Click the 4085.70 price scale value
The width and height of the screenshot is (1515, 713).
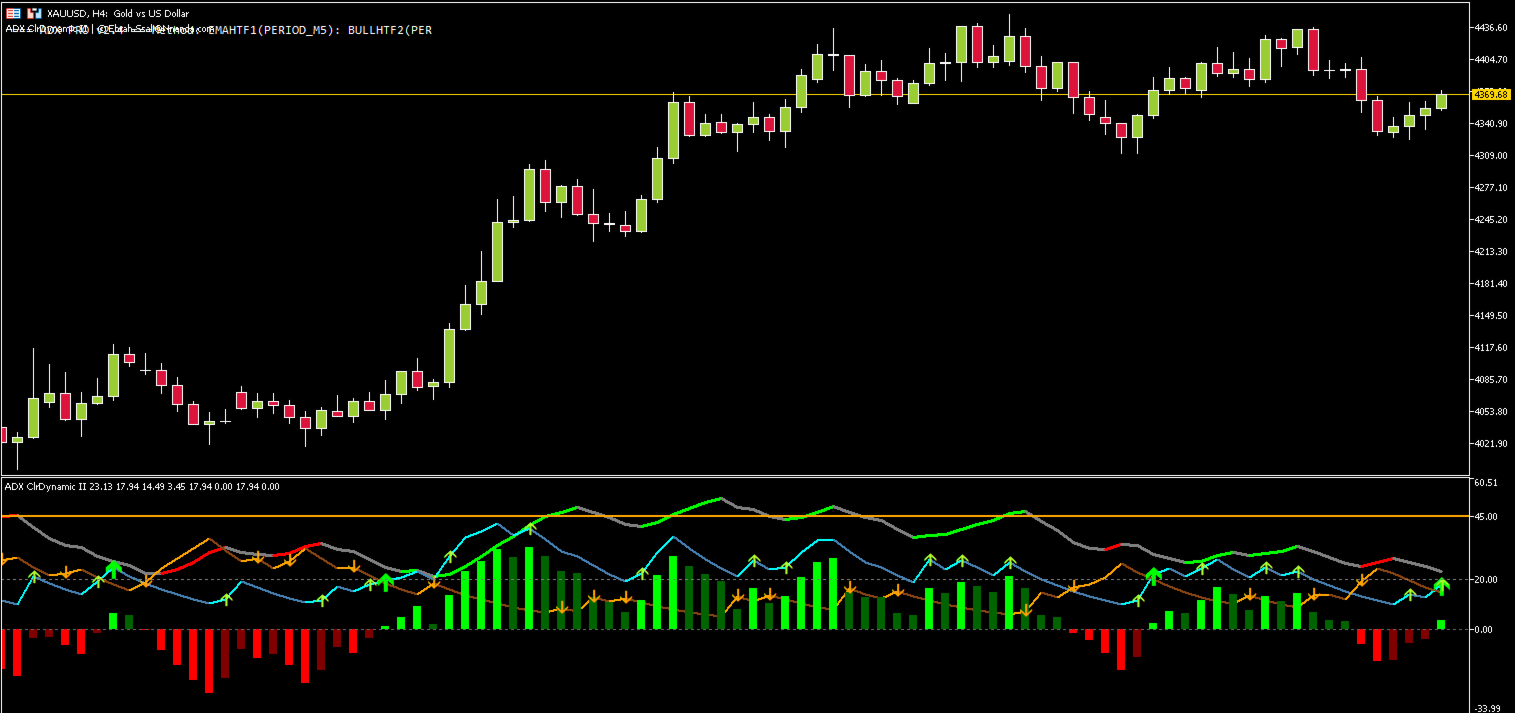pos(1490,380)
